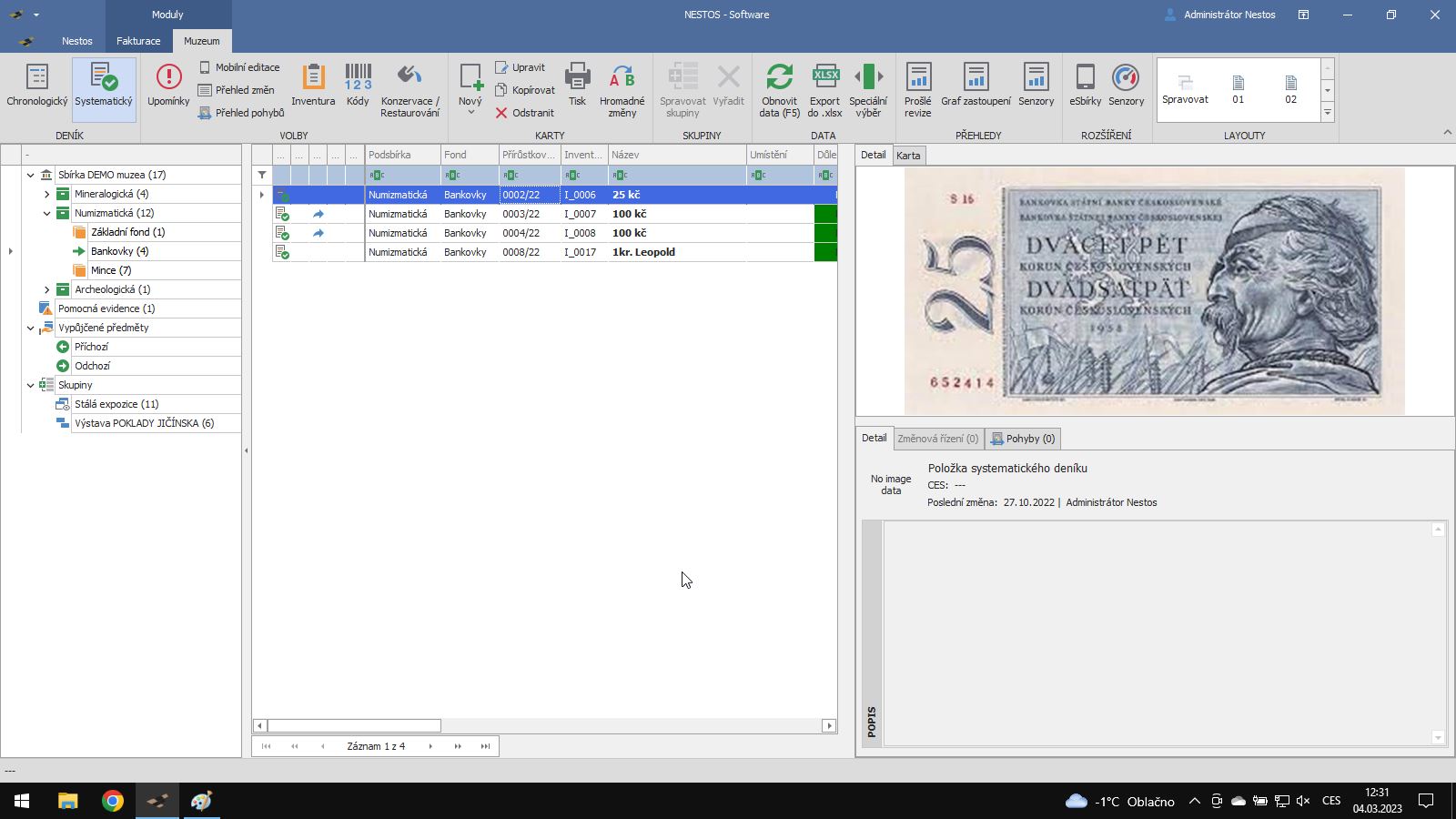Click Upravit to edit card
Viewport: 1456px width, 819px height.
[520, 67]
